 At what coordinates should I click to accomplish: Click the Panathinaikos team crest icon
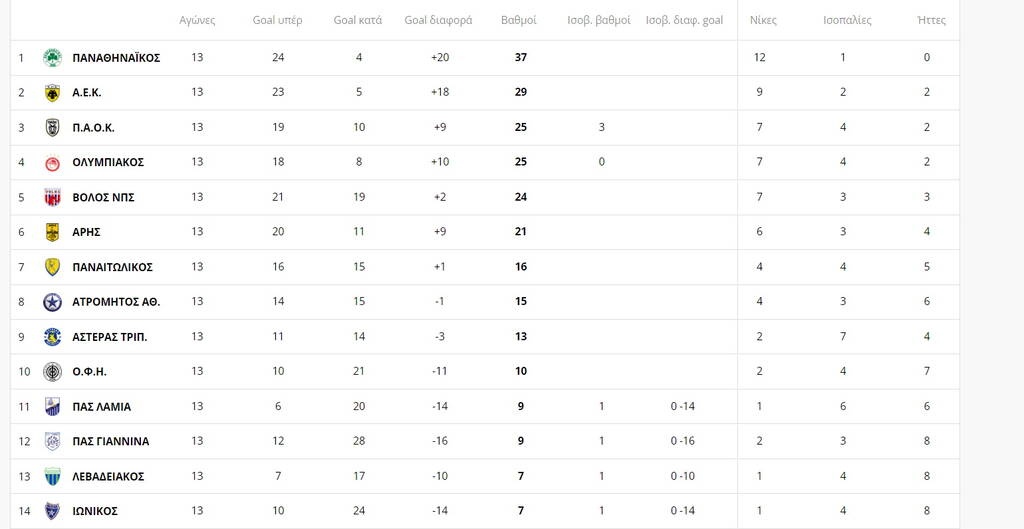[52, 58]
